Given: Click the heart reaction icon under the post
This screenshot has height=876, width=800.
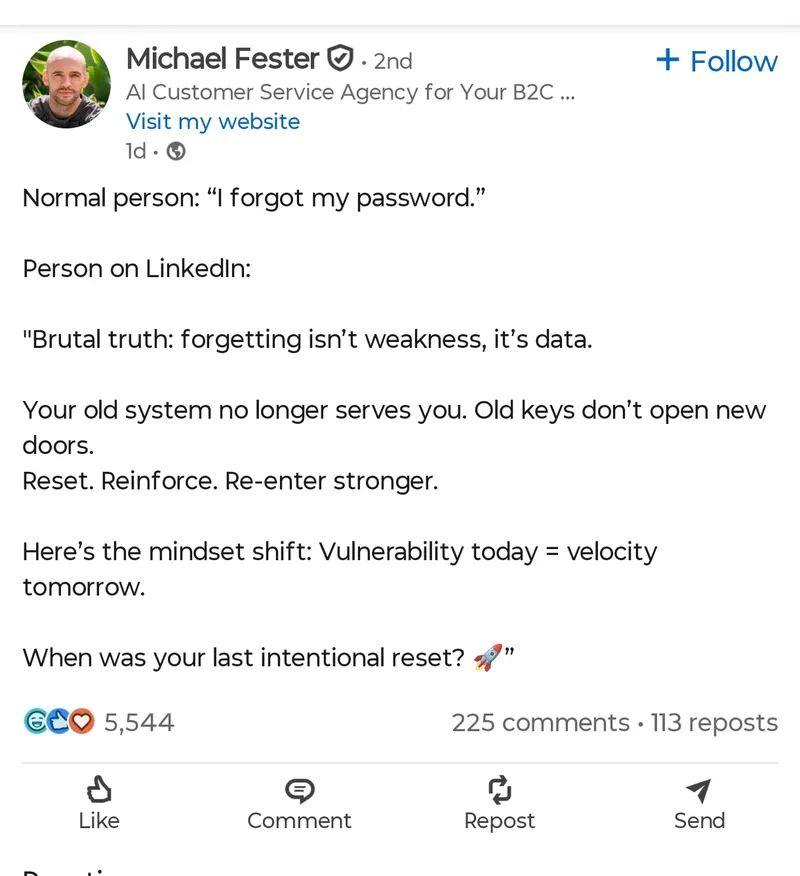Looking at the screenshot, I should 82,722.
